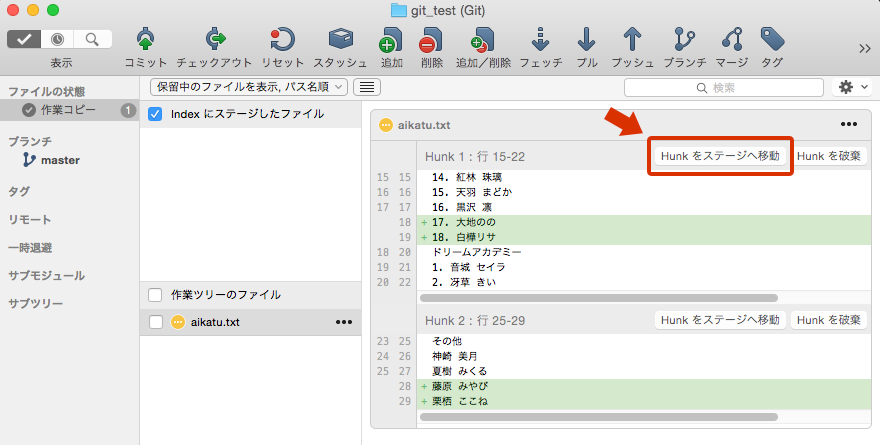Open the gear settings dropdown
The height and width of the screenshot is (445, 880).
point(852,87)
